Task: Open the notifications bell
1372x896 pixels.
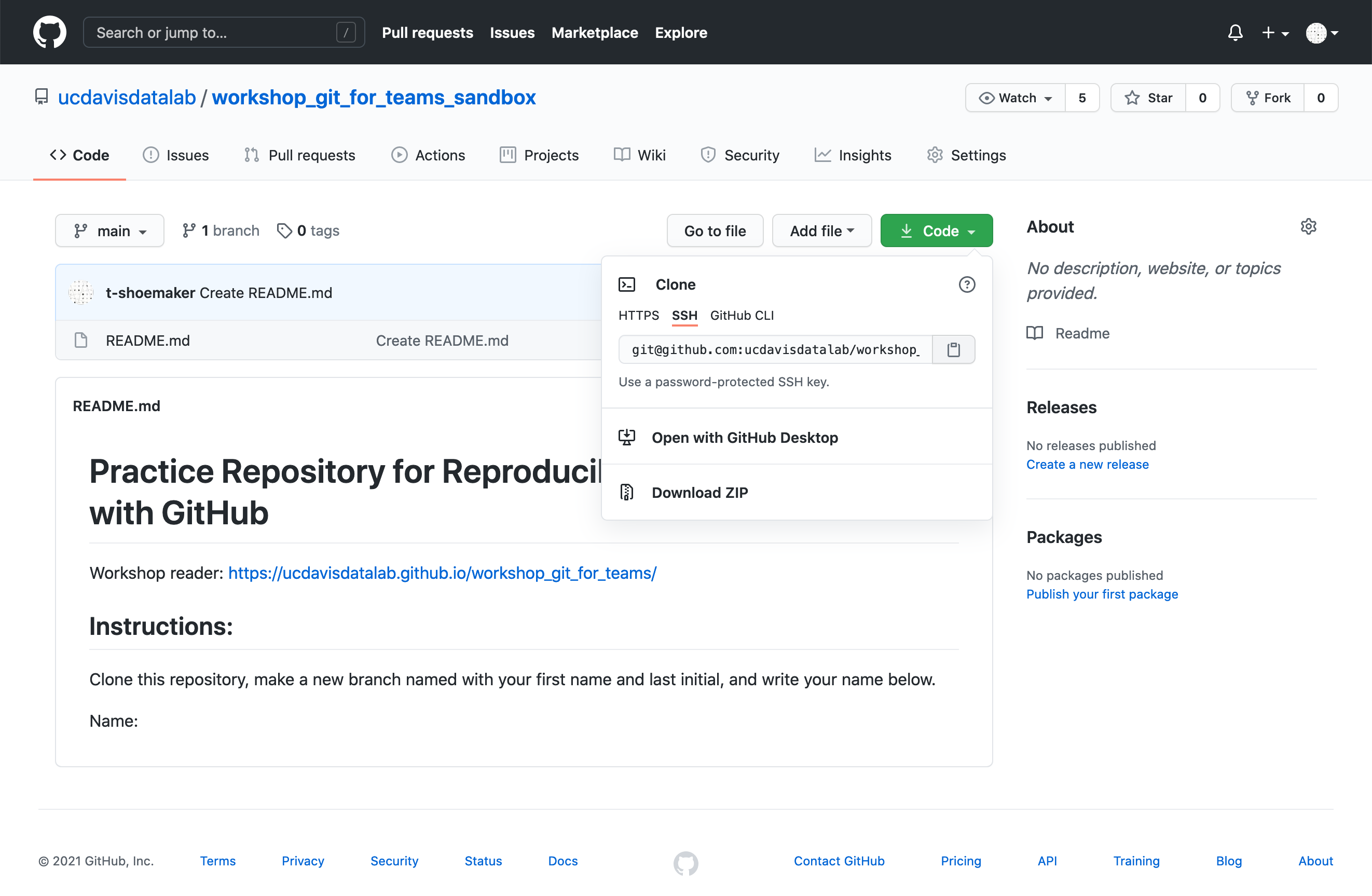Action: [x=1235, y=33]
